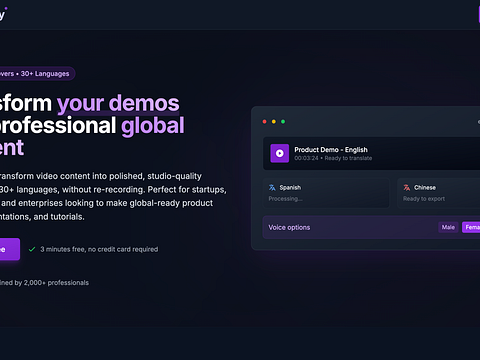The width and height of the screenshot is (480, 360).
Task: Click the purple call-to-action button left of the checkmark
Action: point(10,249)
